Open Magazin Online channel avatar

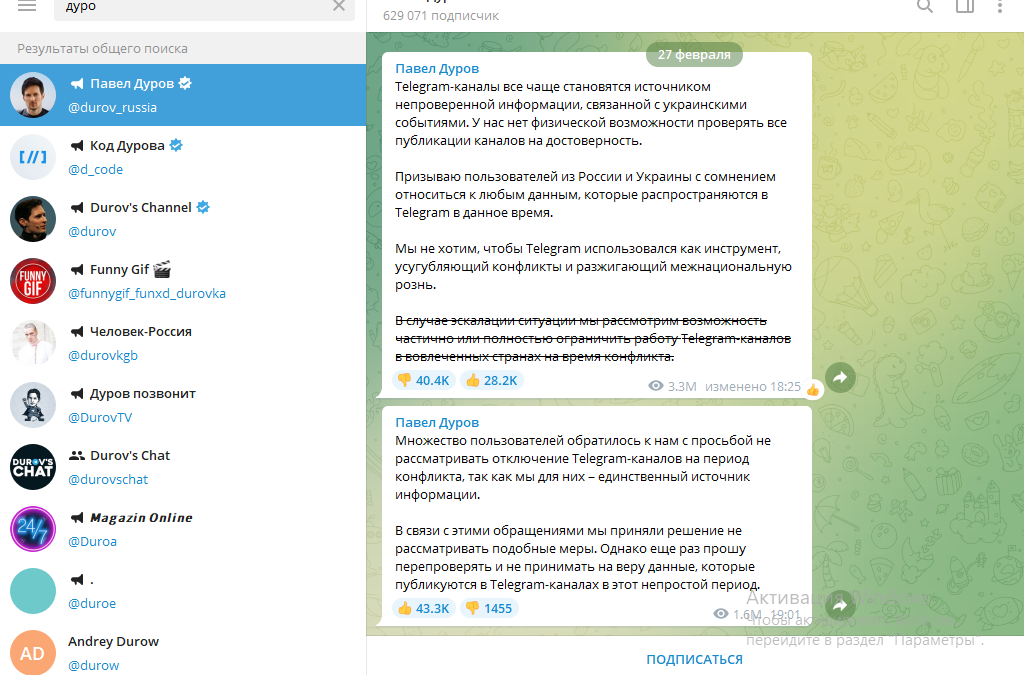[33, 529]
